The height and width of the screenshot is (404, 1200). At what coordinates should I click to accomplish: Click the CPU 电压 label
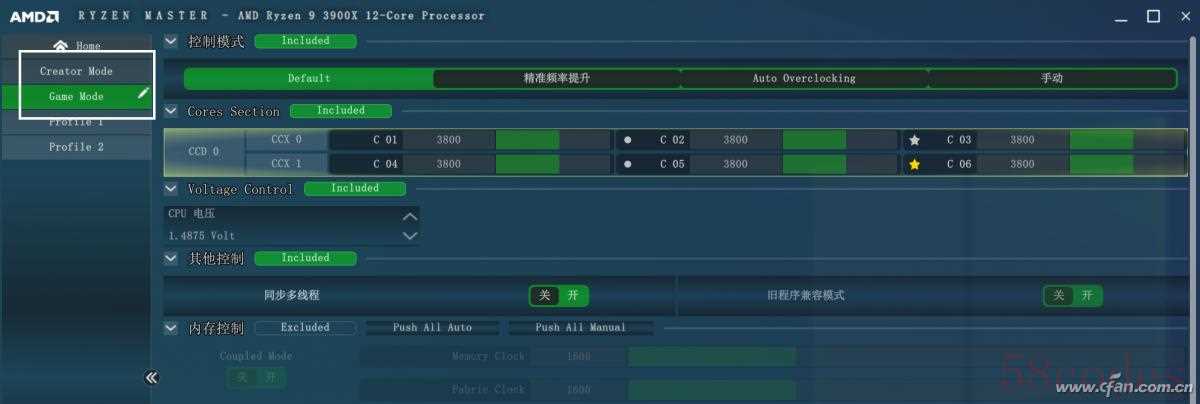pos(192,214)
